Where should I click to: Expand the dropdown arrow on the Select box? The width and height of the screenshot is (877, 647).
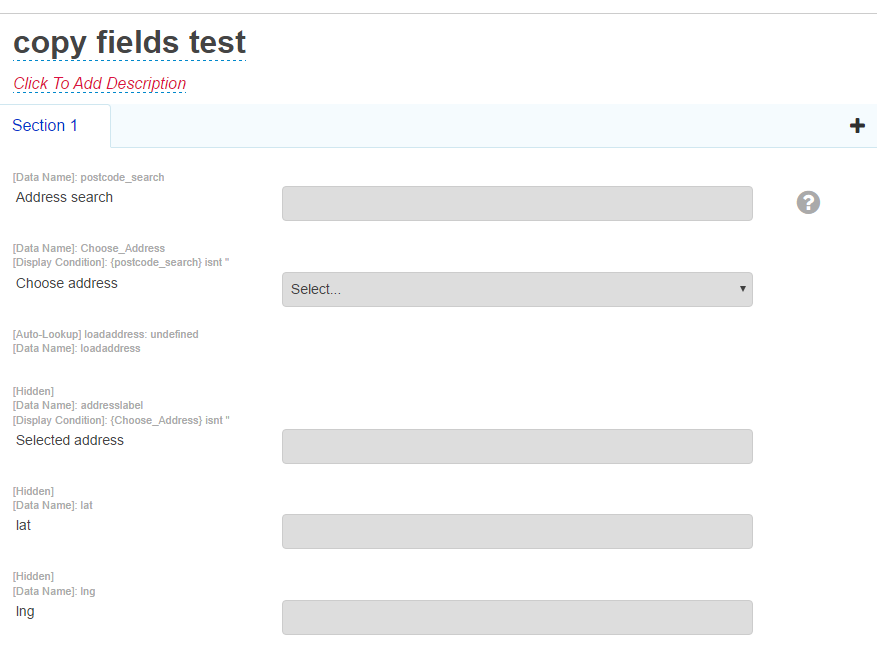click(x=743, y=289)
